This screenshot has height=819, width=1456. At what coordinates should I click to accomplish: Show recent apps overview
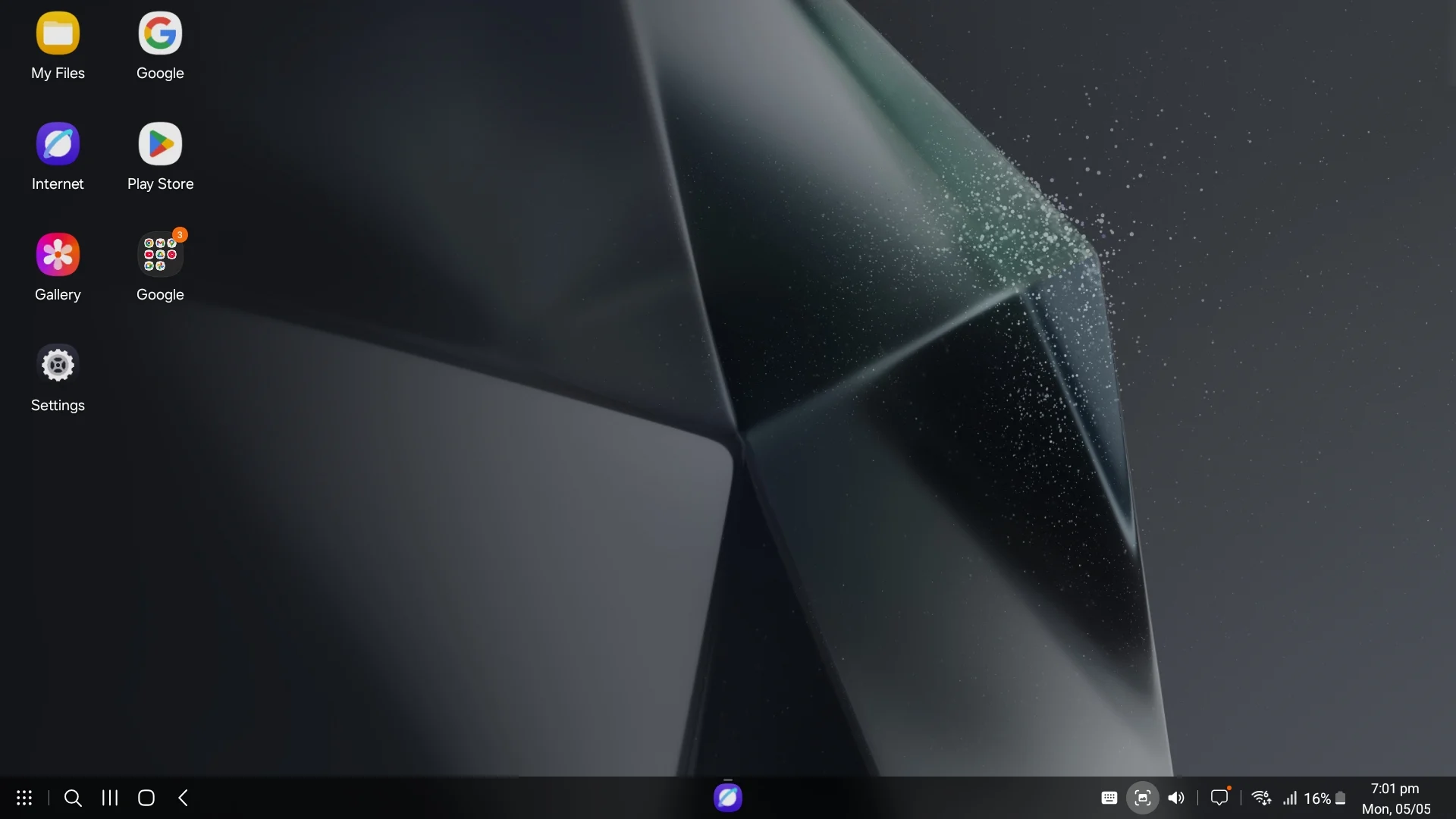point(108,798)
